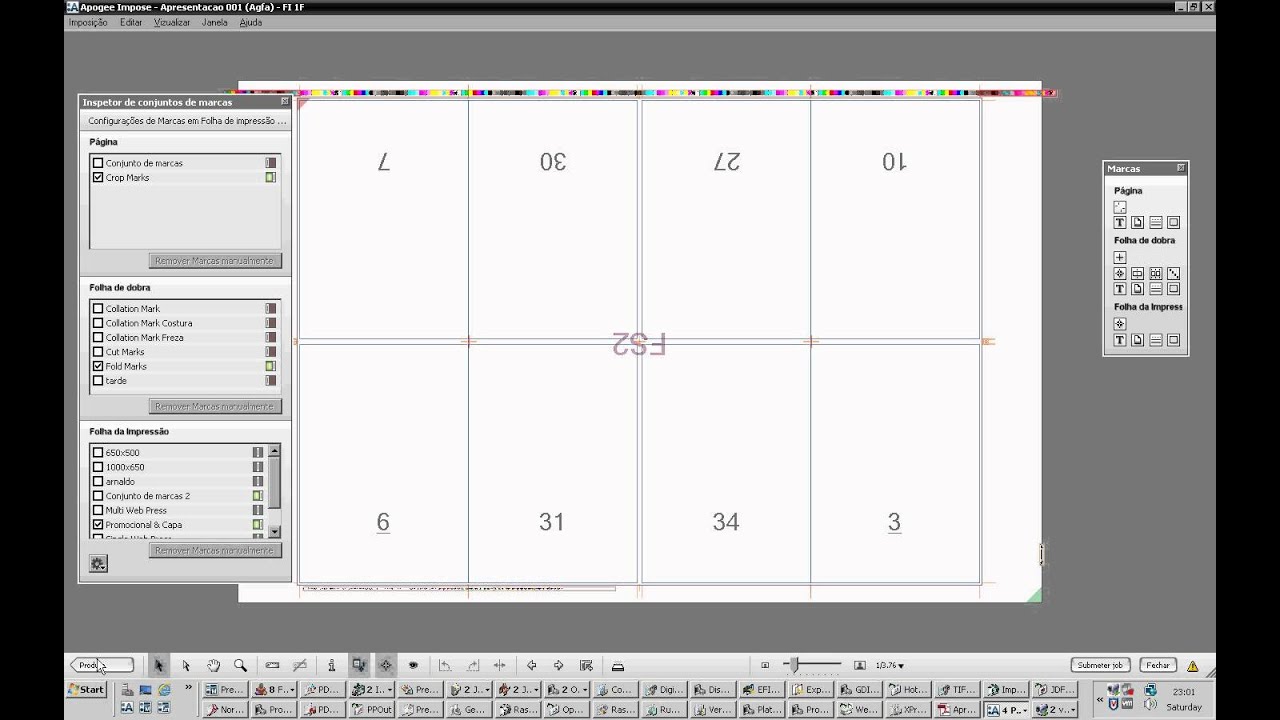Screen dimensions: 1280x720
Task: Open the Janela menu
Action: point(215,22)
